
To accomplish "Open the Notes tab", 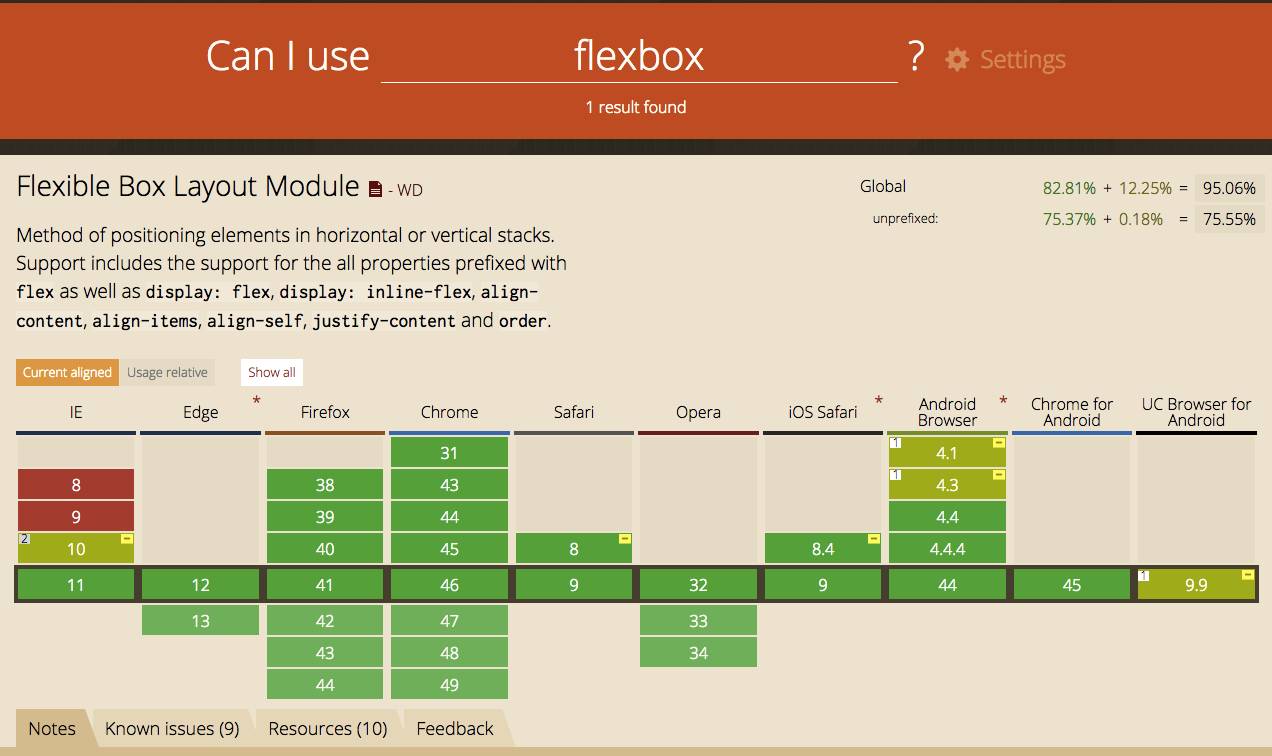I will point(52,728).
